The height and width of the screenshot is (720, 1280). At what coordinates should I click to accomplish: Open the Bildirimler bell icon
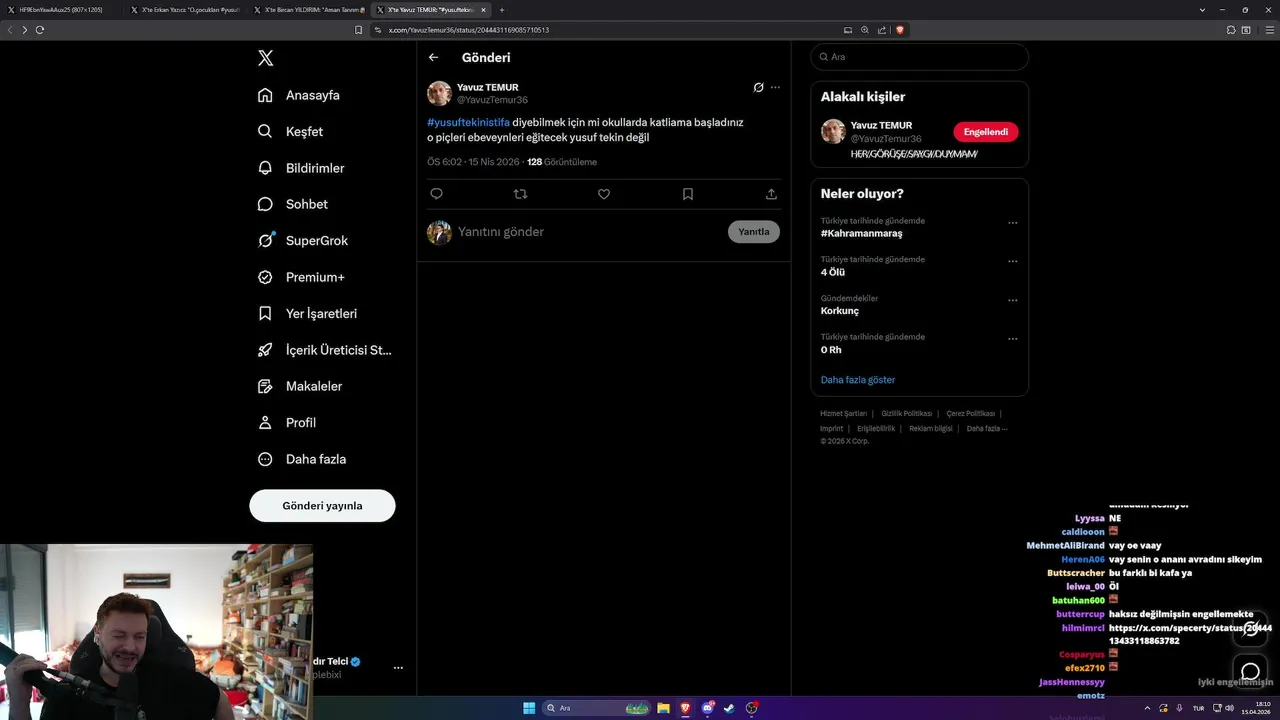coord(265,168)
